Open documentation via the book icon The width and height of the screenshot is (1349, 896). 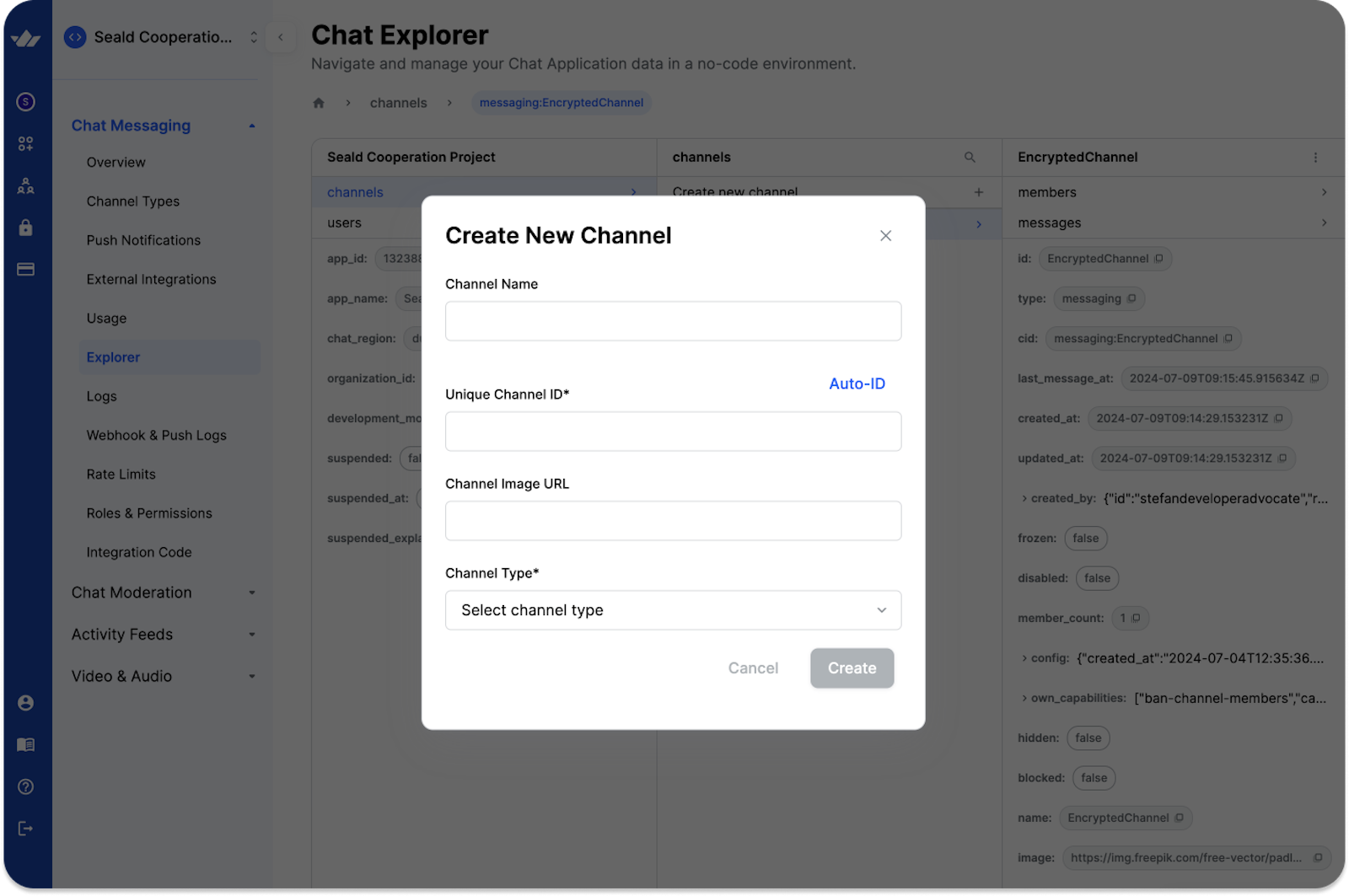[x=25, y=744]
